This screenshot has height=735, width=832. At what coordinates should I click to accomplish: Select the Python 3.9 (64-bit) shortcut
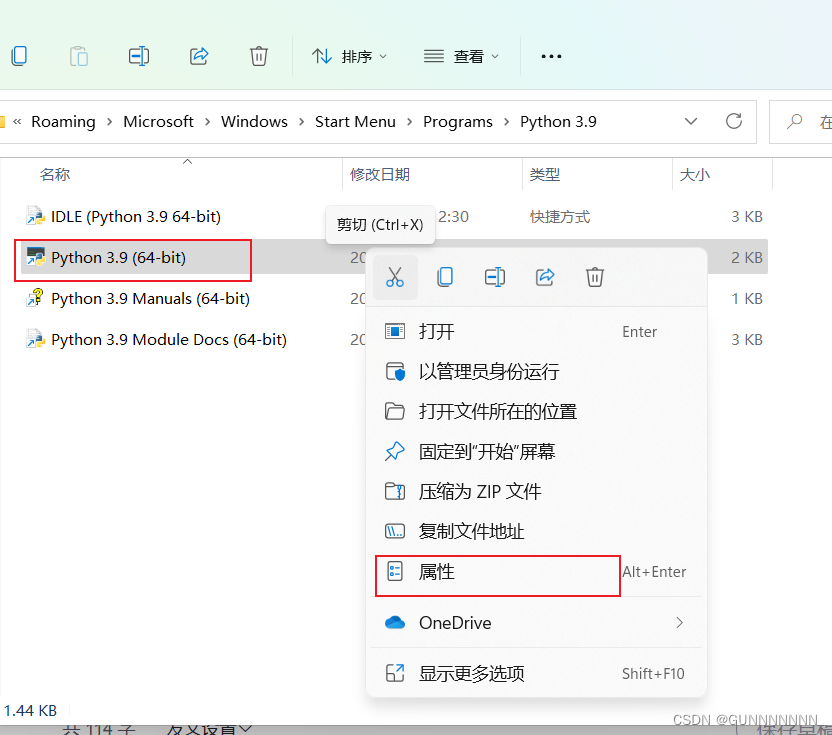[x=118, y=257]
